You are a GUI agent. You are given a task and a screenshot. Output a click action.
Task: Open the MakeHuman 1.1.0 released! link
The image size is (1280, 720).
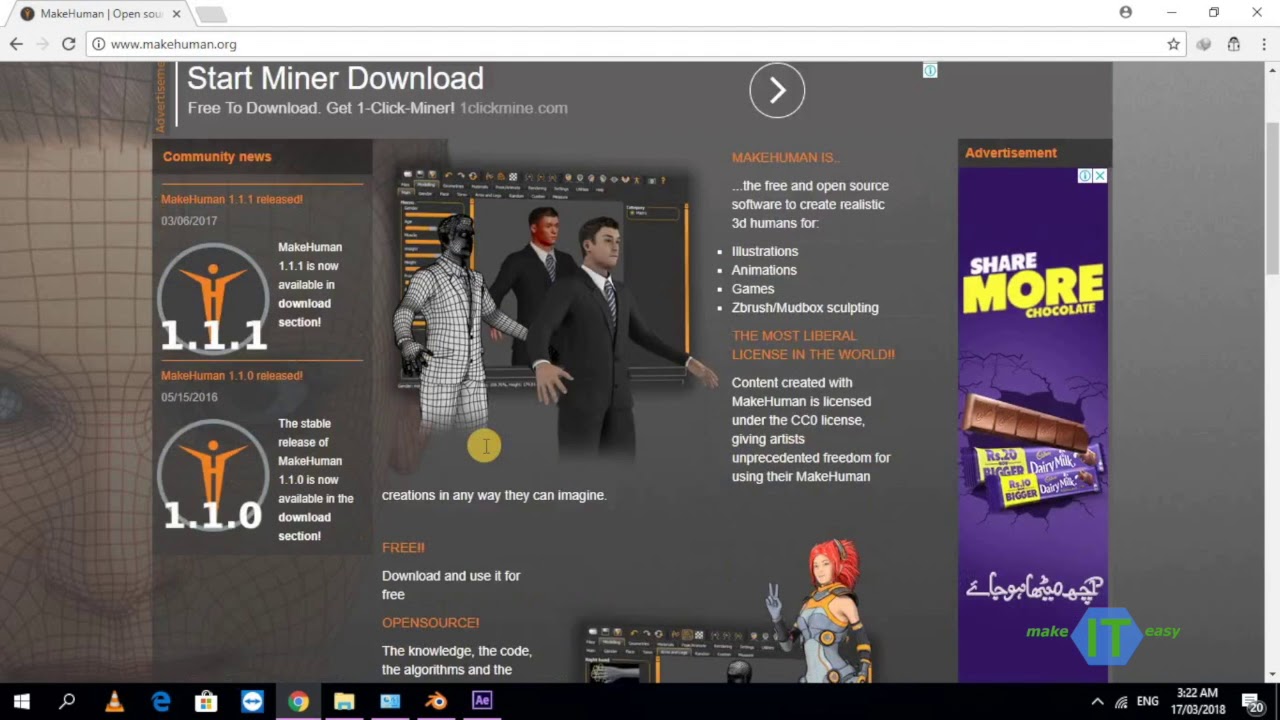click(x=232, y=375)
